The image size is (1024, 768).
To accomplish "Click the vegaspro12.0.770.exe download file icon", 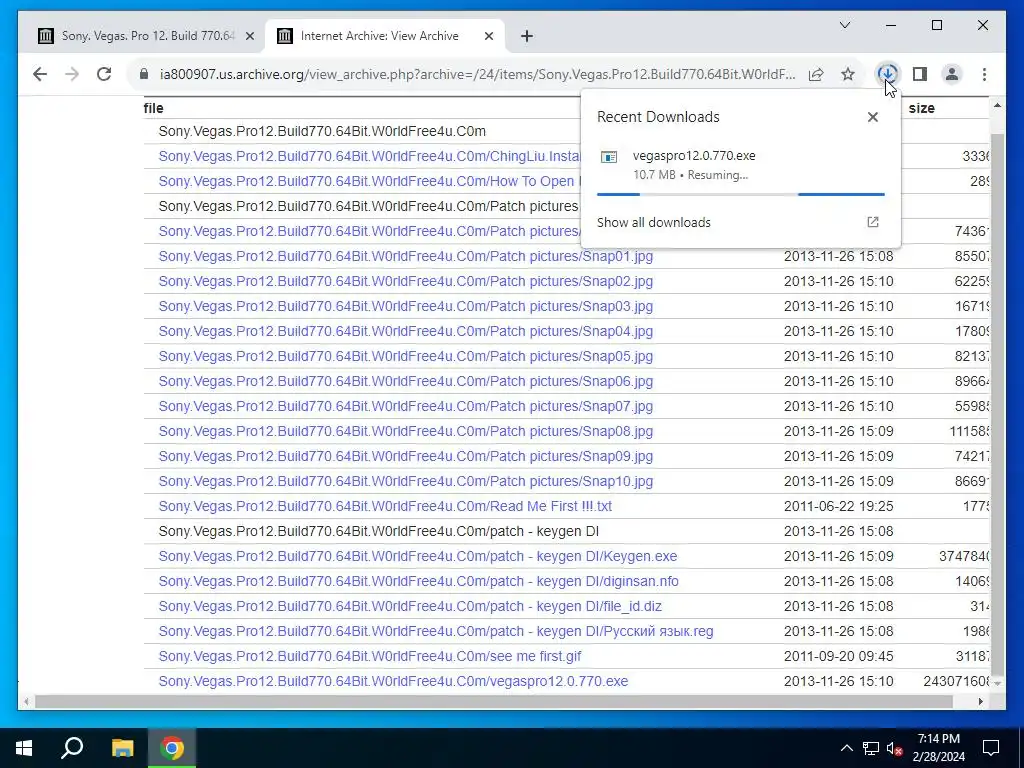I will [x=609, y=157].
